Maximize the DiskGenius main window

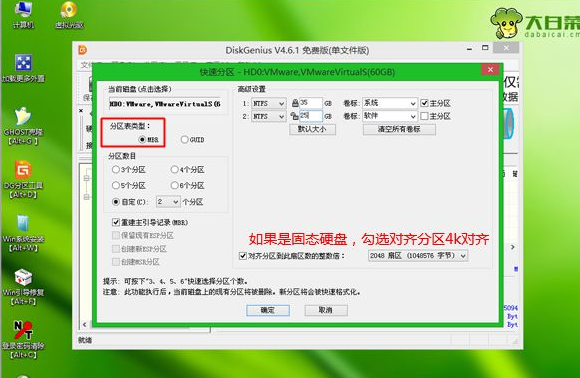click(x=485, y=48)
